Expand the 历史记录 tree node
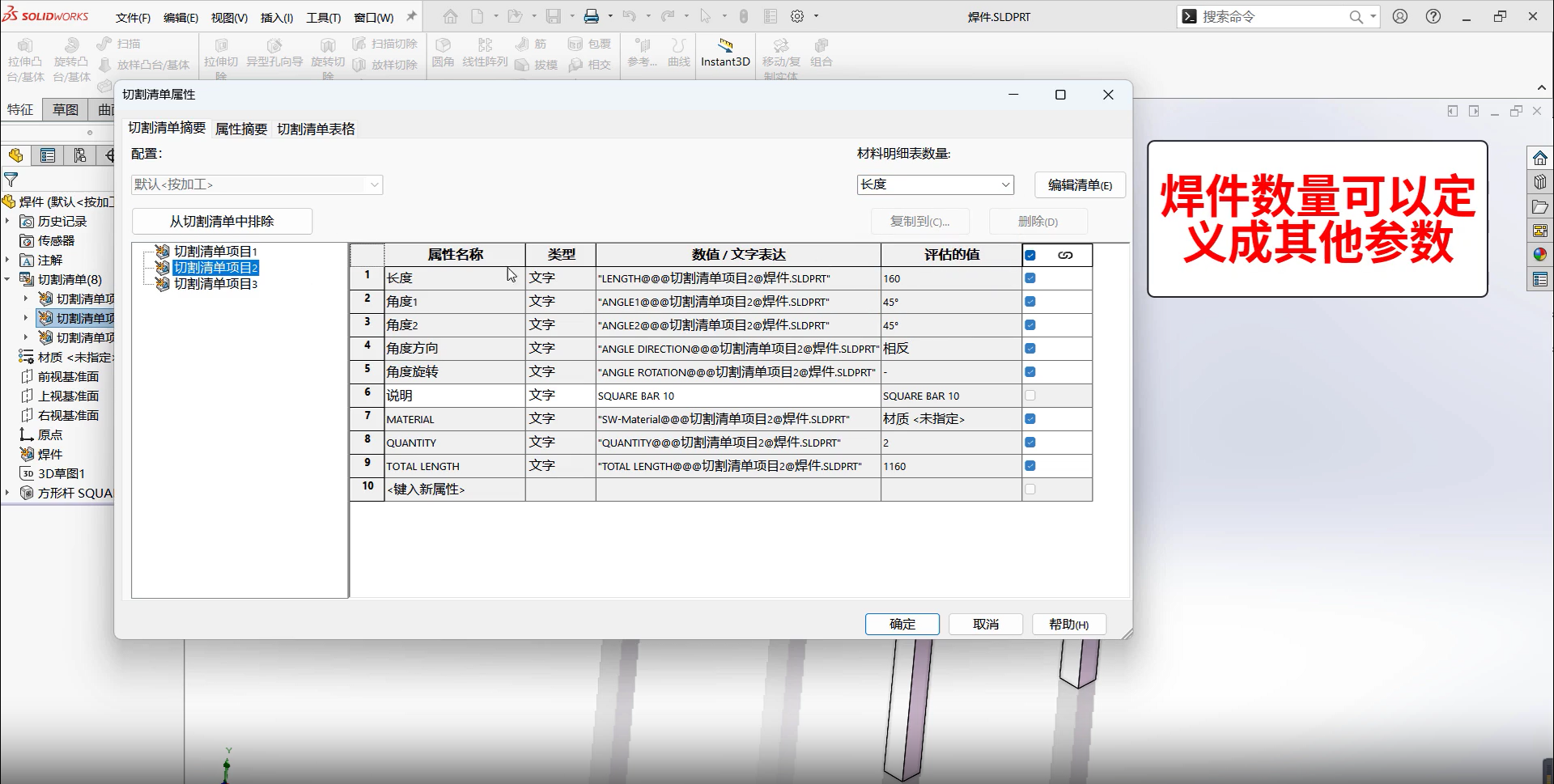 (x=7, y=221)
